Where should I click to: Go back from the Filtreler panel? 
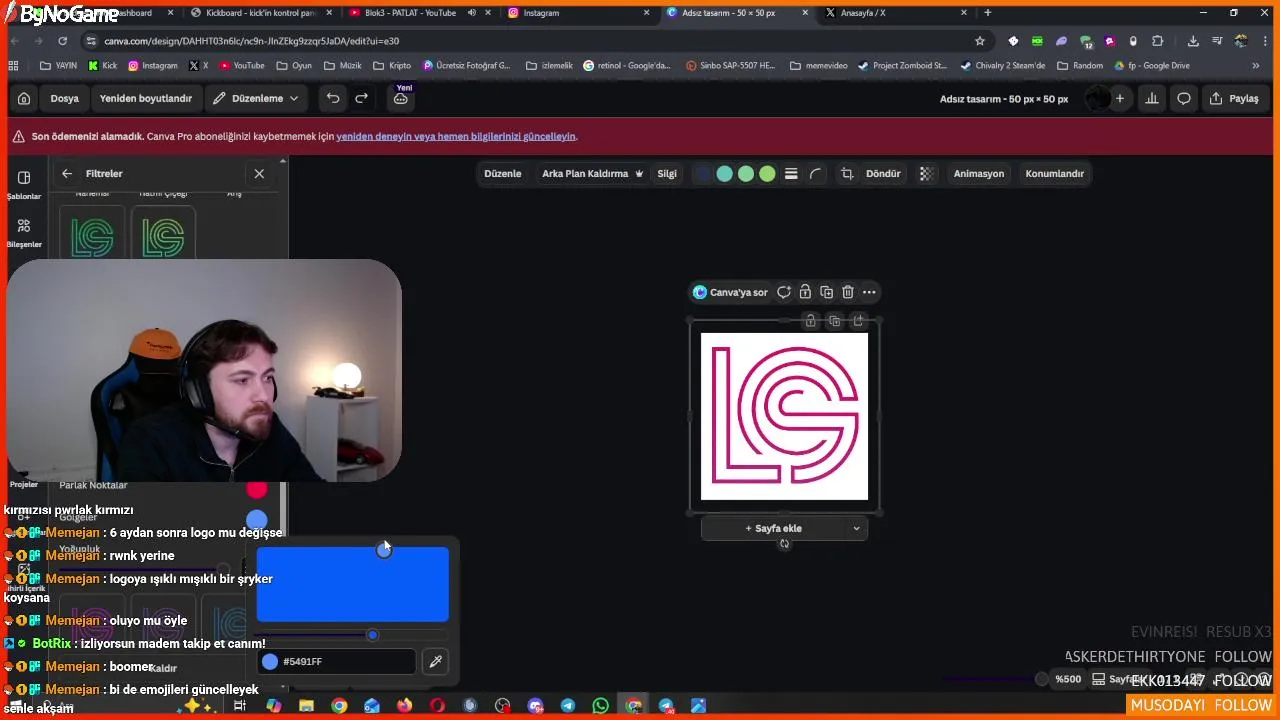click(x=67, y=173)
